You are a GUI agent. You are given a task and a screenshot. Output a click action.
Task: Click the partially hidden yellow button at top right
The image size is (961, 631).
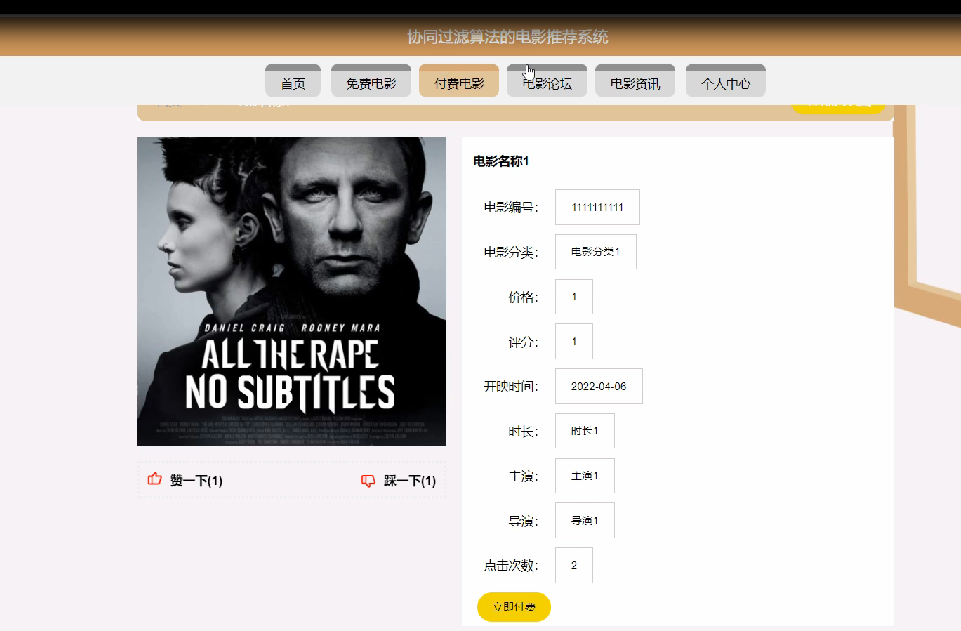pos(838,108)
